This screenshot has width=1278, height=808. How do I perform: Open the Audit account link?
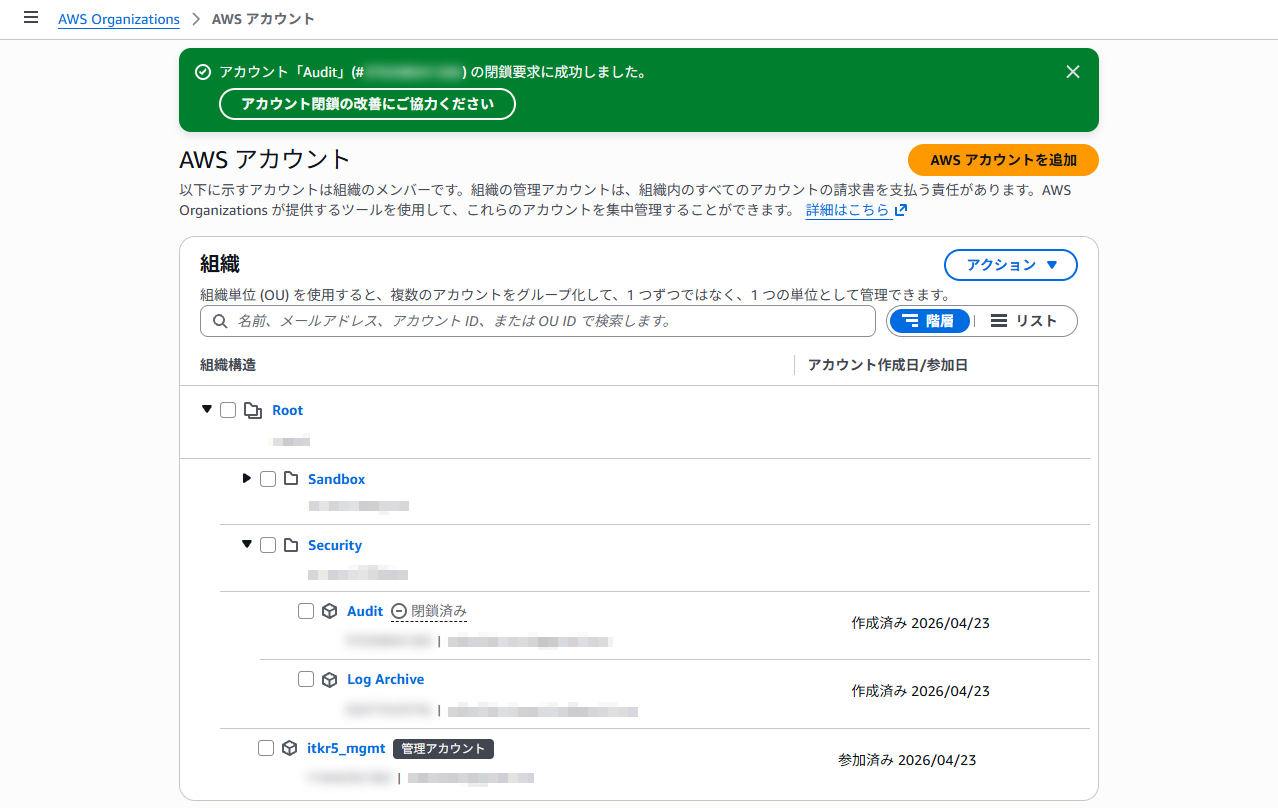(365, 611)
